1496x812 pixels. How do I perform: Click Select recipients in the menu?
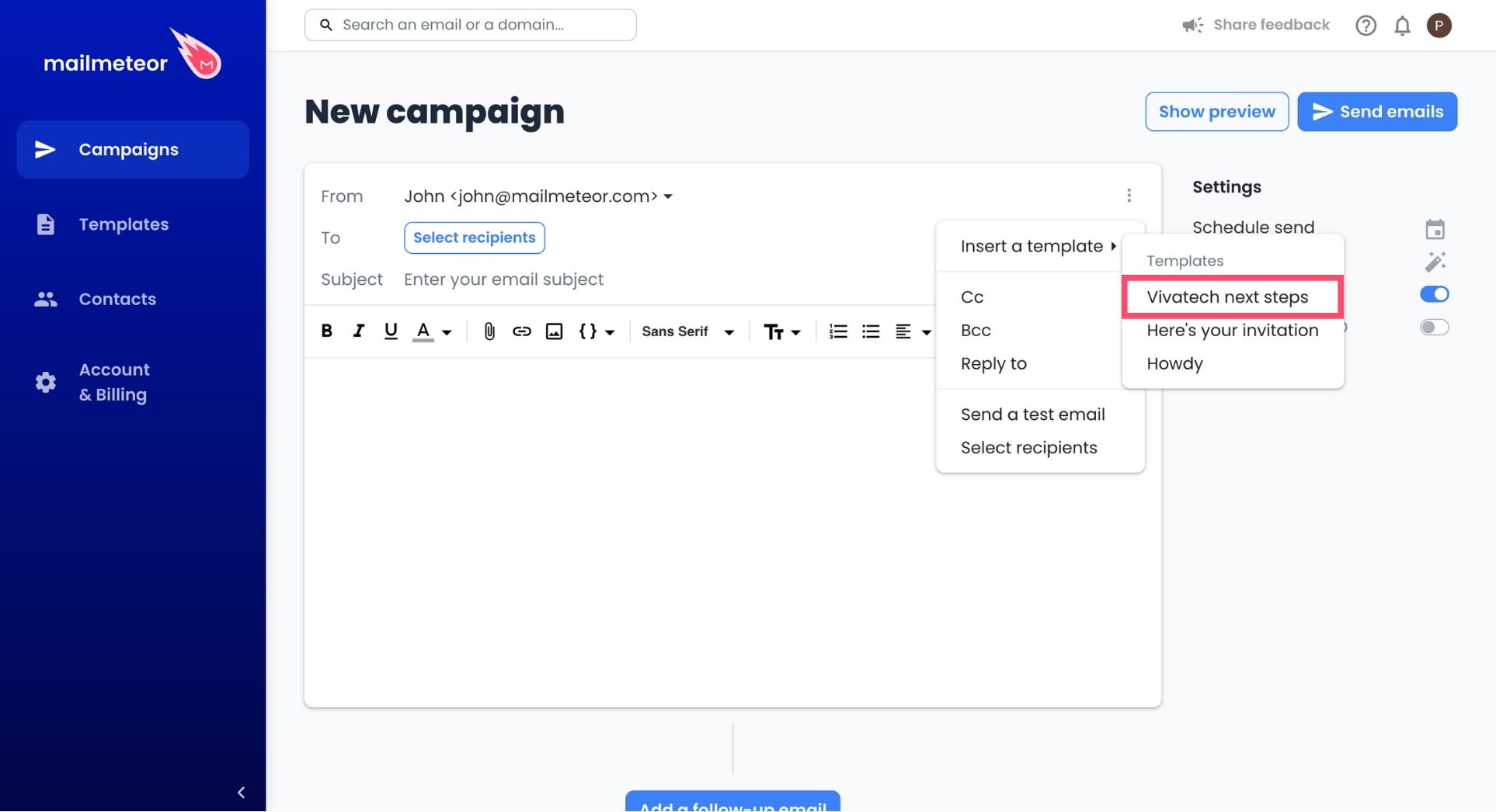[1039, 448]
